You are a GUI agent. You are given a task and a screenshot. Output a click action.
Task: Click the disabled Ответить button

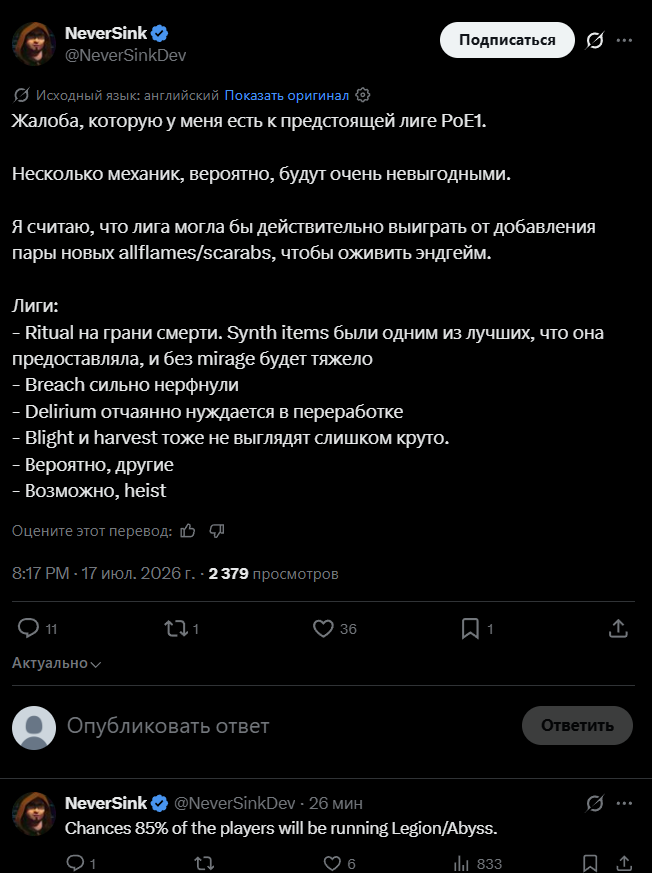[577, 725]
